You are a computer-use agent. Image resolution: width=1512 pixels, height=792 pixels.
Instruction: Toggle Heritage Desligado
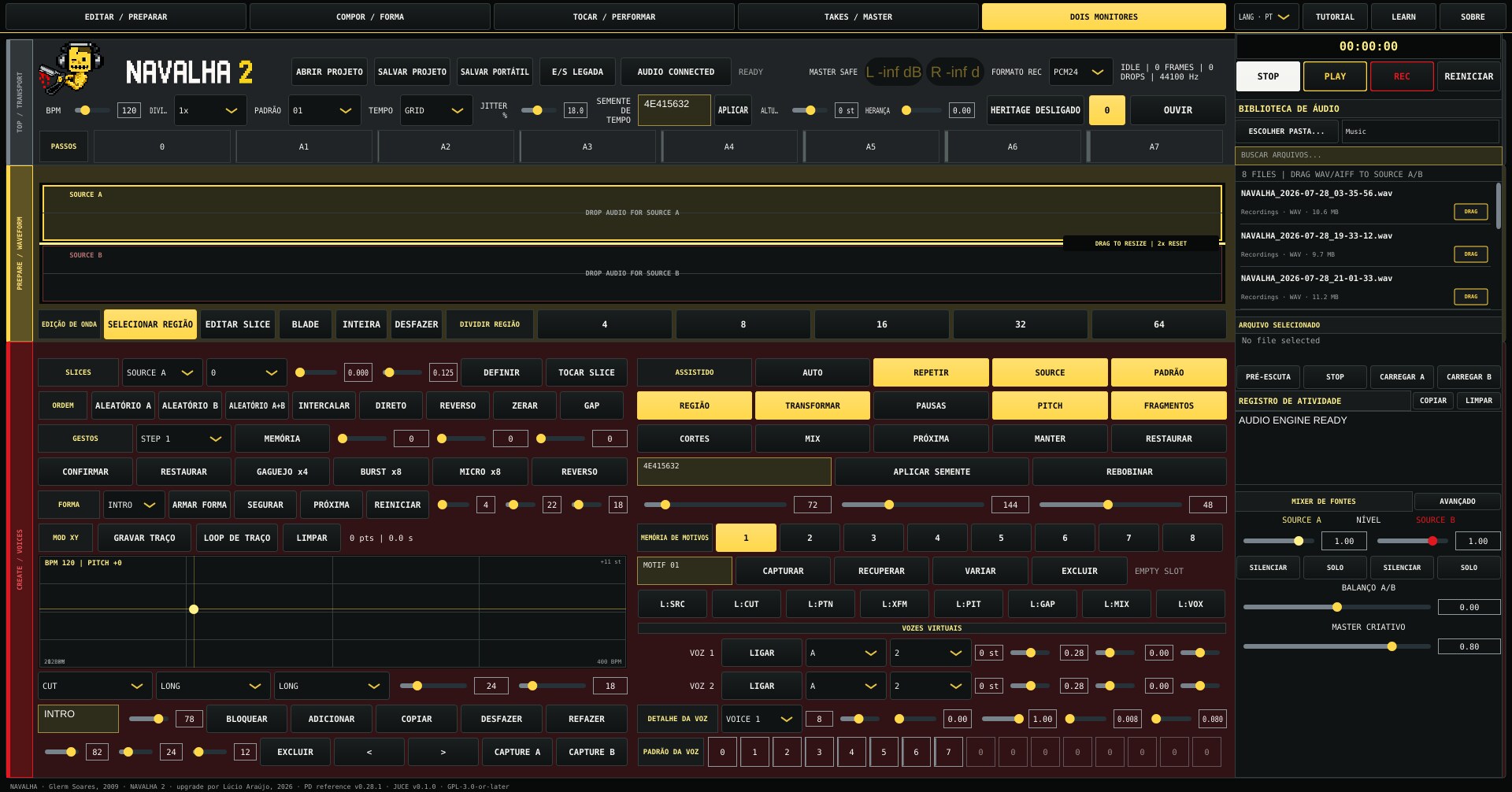[1035, 110]
